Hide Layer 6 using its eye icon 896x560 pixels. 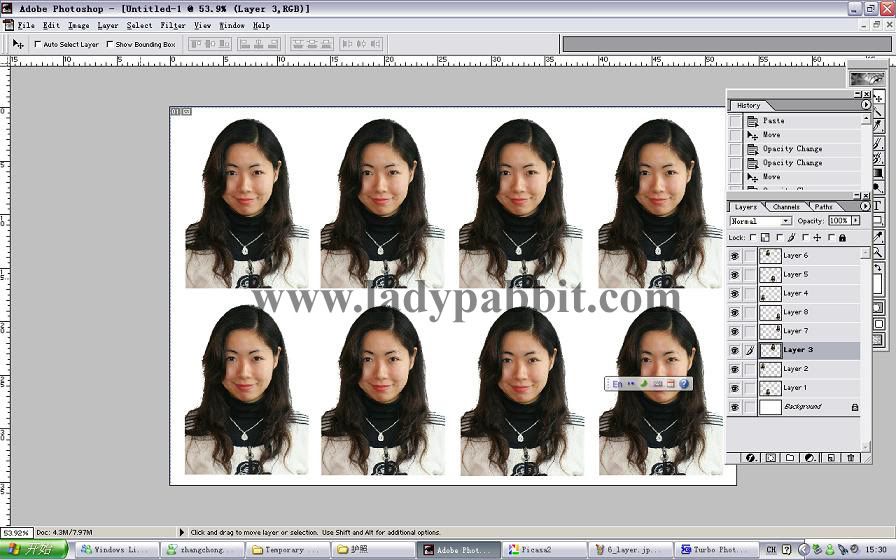tap(735, 256)
